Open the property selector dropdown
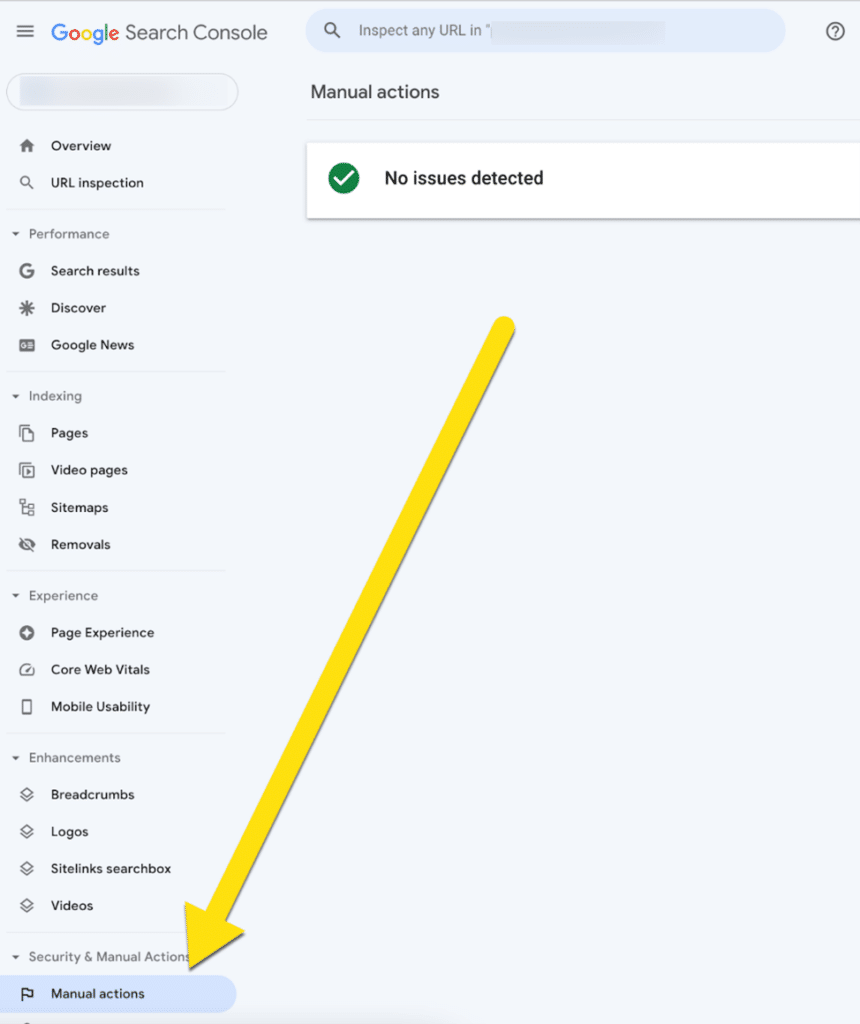The width and height of the screenshot is (860, 1024). coord(122,91)
